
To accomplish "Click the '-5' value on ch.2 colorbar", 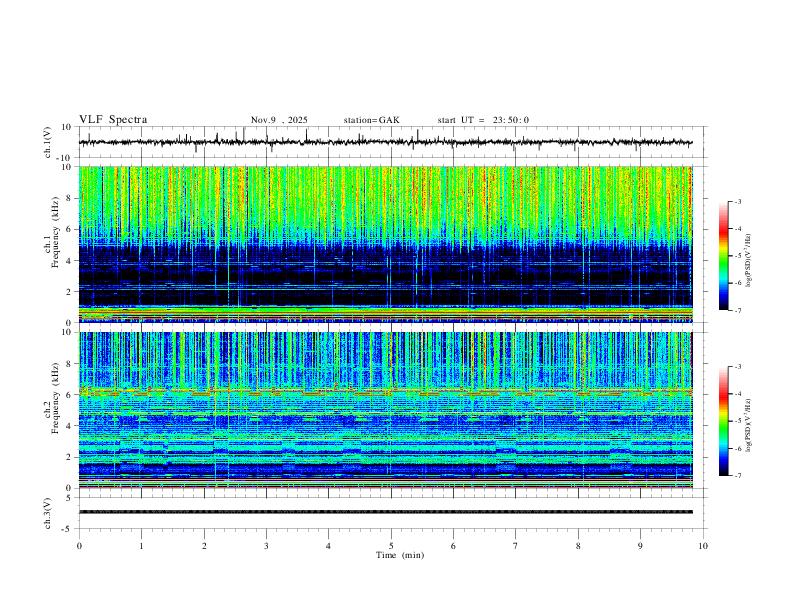I will pos(737,421).
